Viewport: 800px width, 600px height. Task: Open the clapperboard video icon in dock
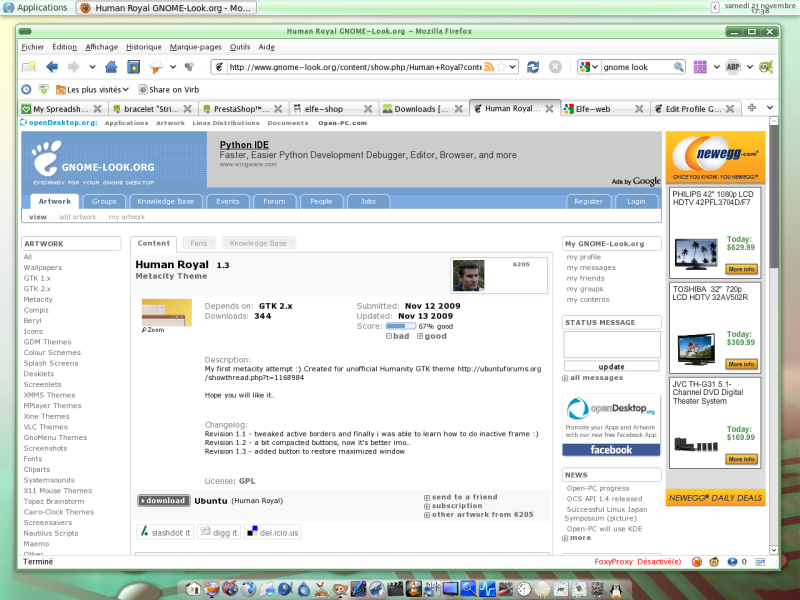tap(395, 589)
